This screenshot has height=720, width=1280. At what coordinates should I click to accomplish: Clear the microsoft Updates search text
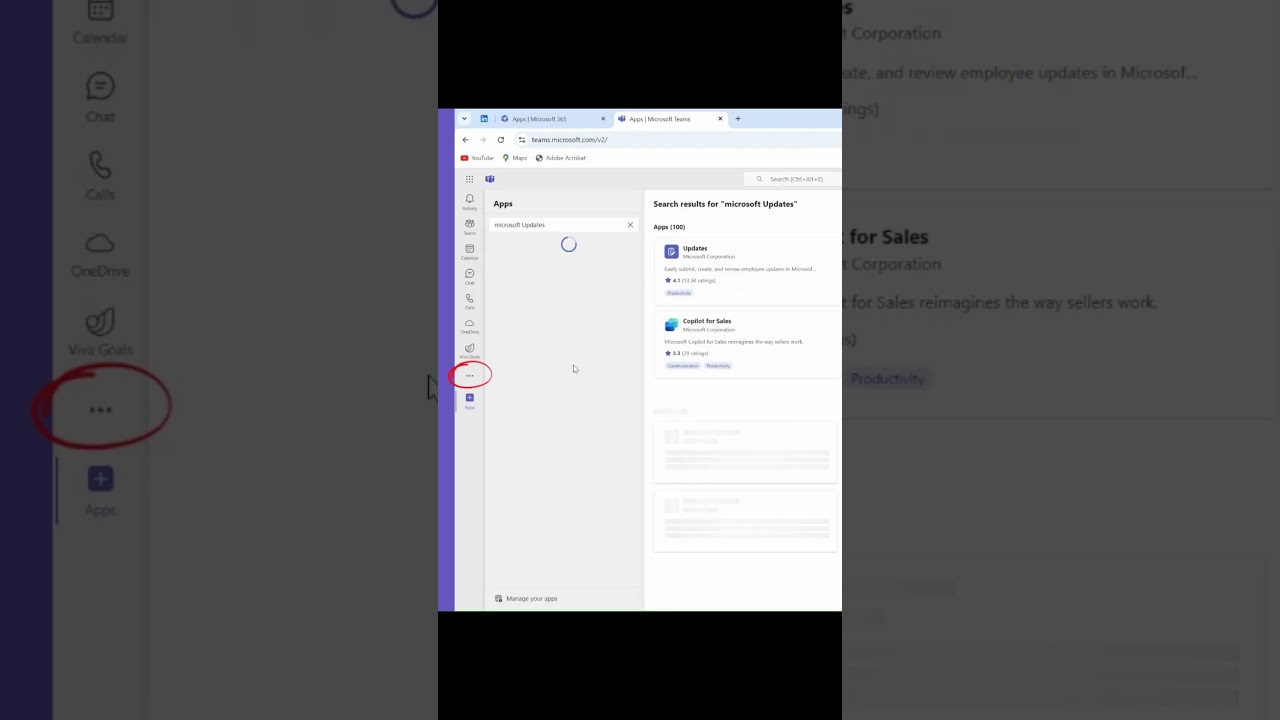pos(630,225)
